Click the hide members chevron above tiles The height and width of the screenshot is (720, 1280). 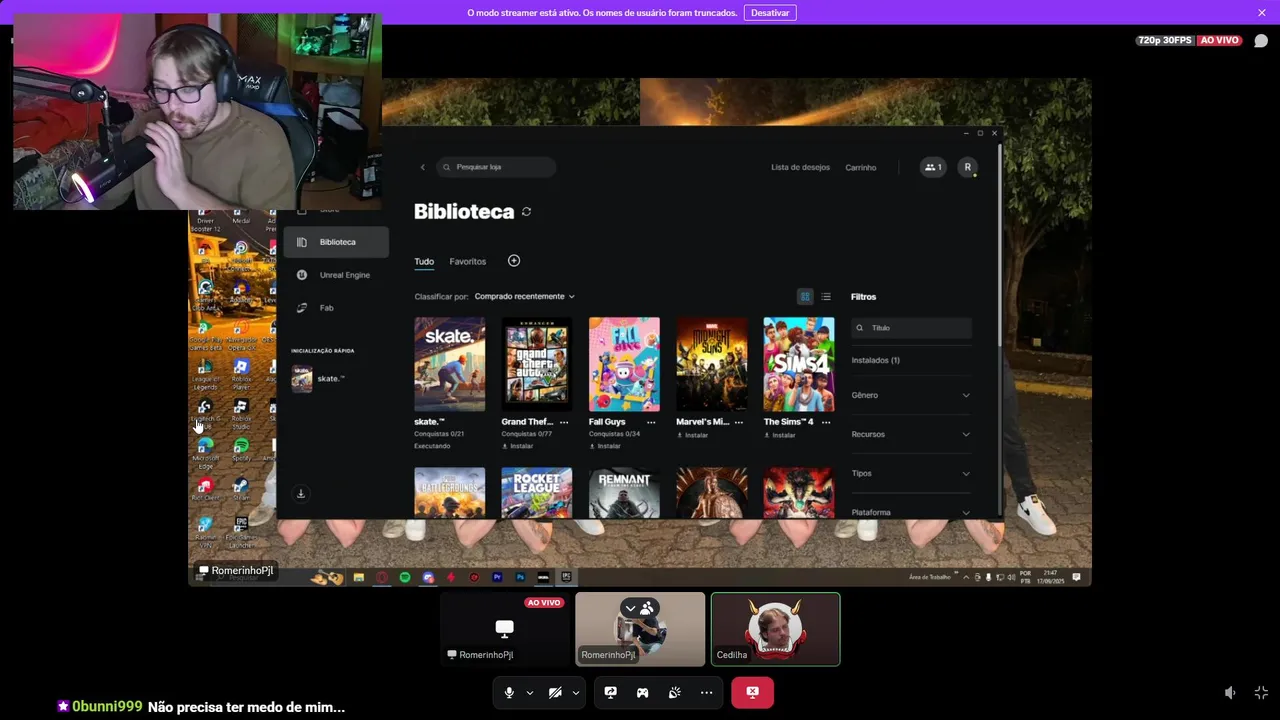click(630, 608)
